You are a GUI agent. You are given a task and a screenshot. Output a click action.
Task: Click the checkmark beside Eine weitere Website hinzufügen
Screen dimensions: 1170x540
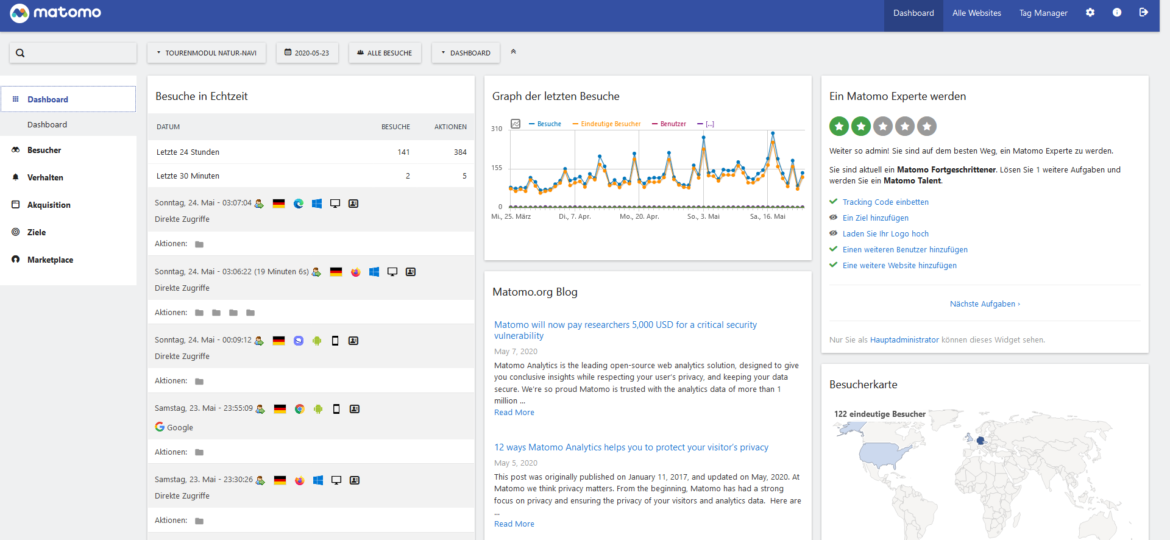[x=833, y=265]
